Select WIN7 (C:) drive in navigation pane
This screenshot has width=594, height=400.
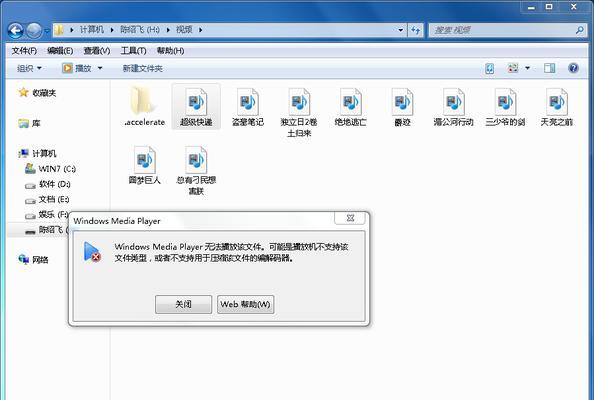click(57, 169)
